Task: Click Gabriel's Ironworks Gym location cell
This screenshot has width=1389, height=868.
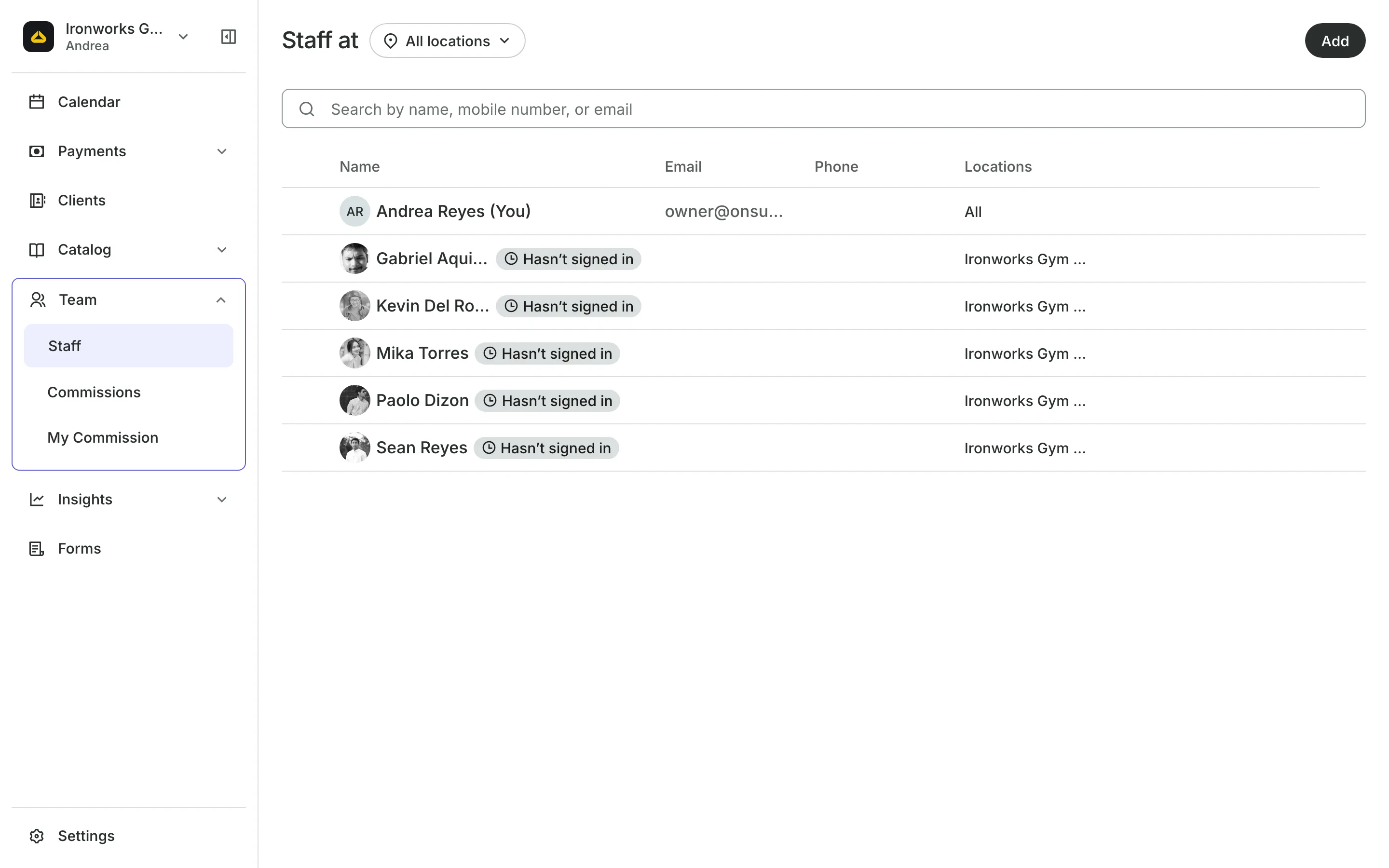Action: pos(1025,259)
